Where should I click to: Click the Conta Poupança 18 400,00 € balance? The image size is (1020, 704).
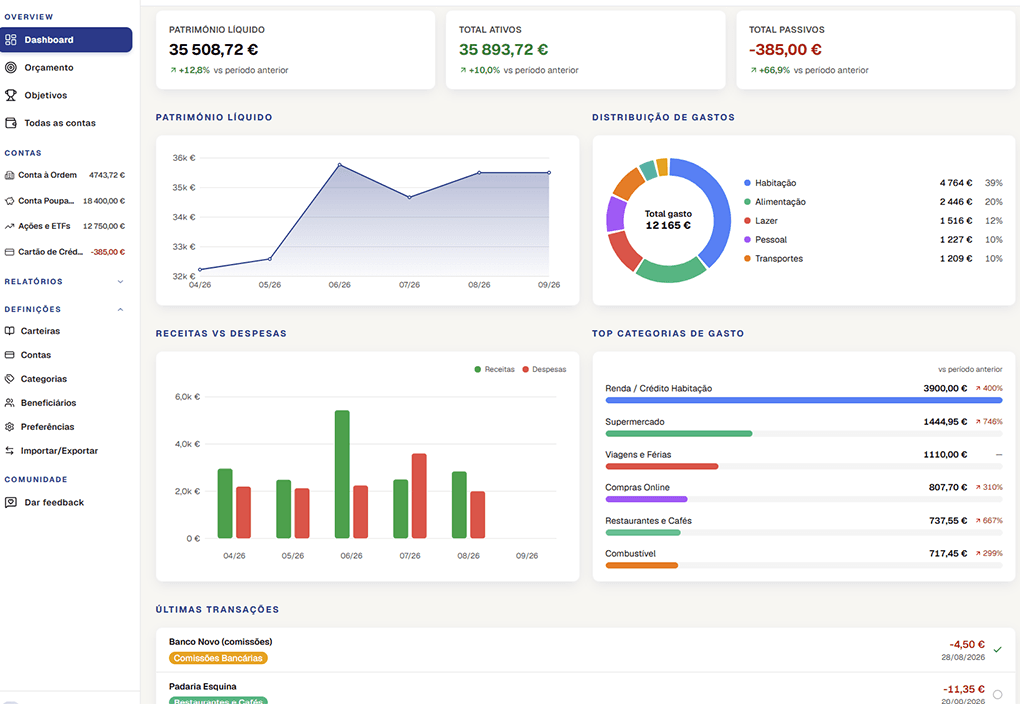click(104, 201)
